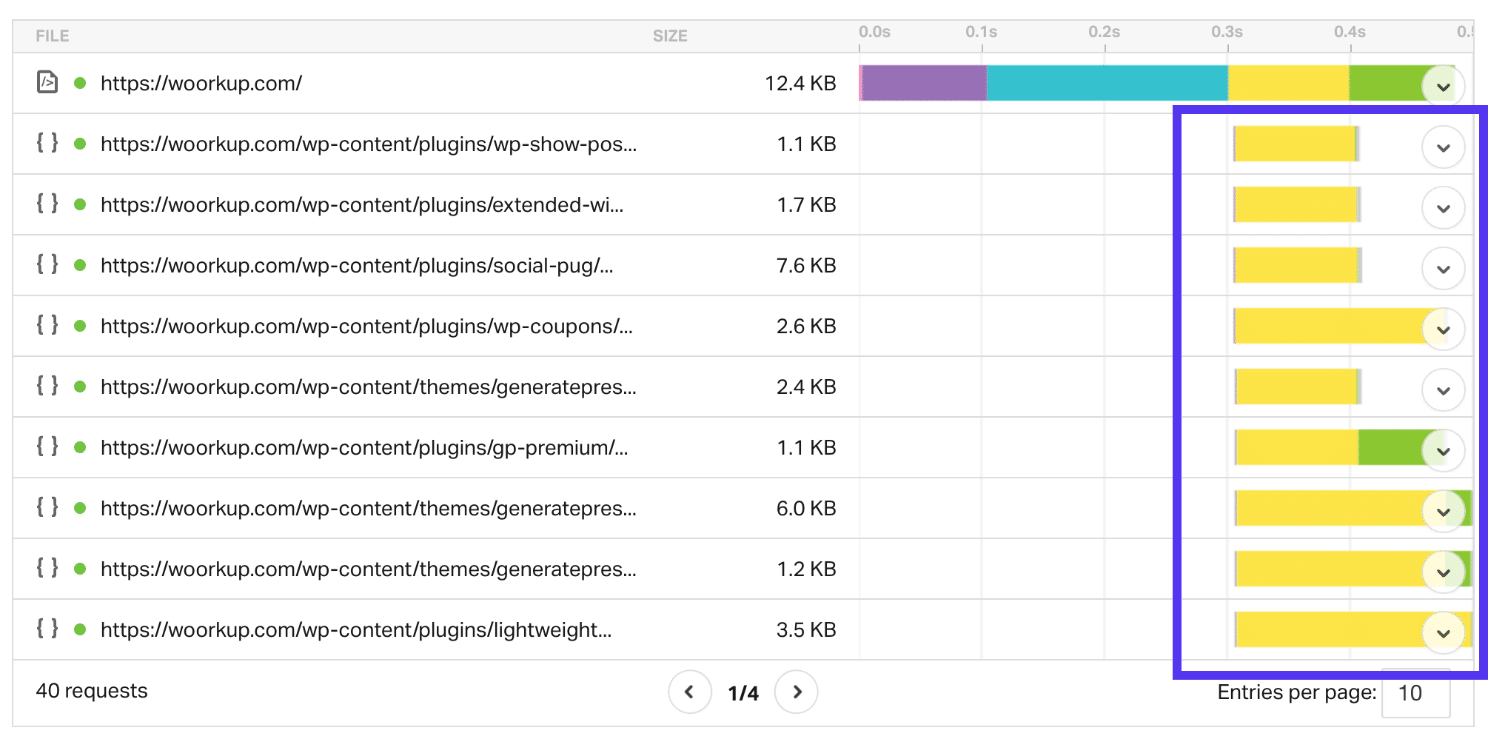Go to the previous page of requests
The image size is (1488, 739).
coord(689,692)
